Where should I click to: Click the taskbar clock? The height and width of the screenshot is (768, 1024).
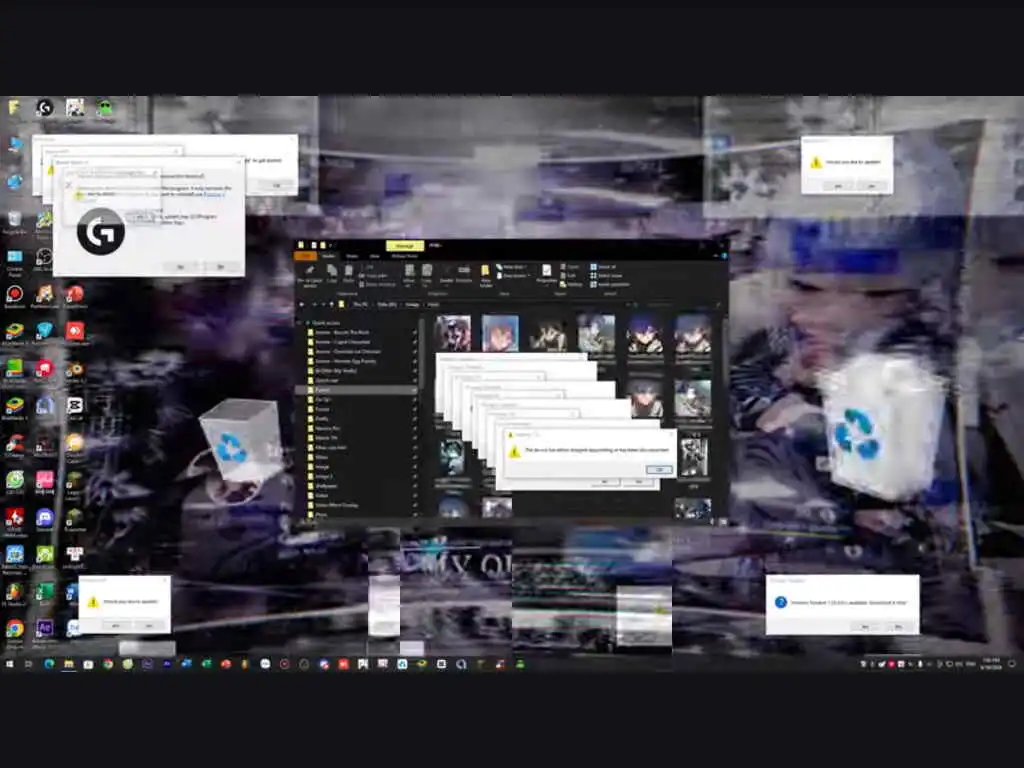(991, 664)
